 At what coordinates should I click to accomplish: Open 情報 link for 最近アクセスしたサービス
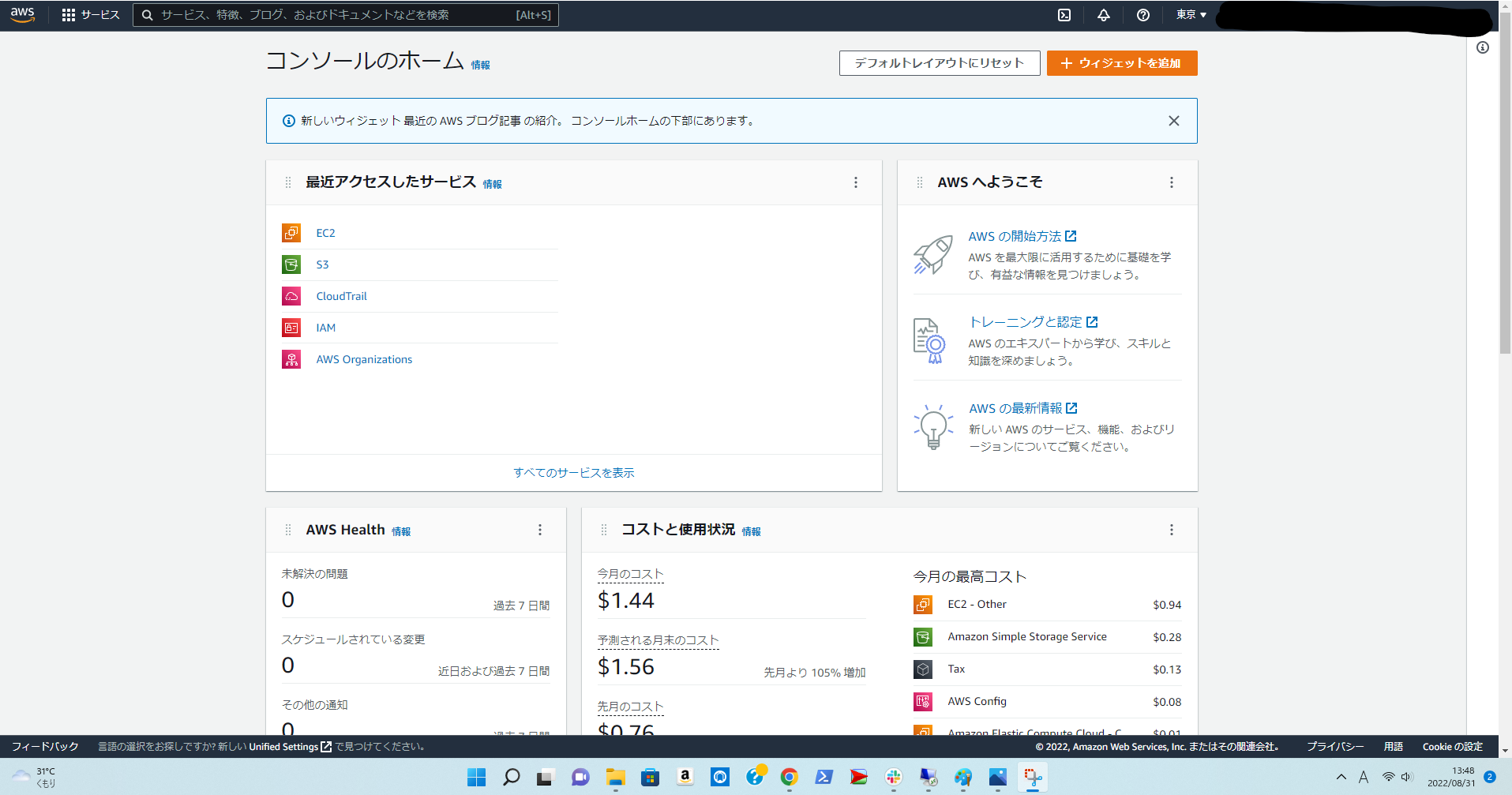tap(493, 184)
